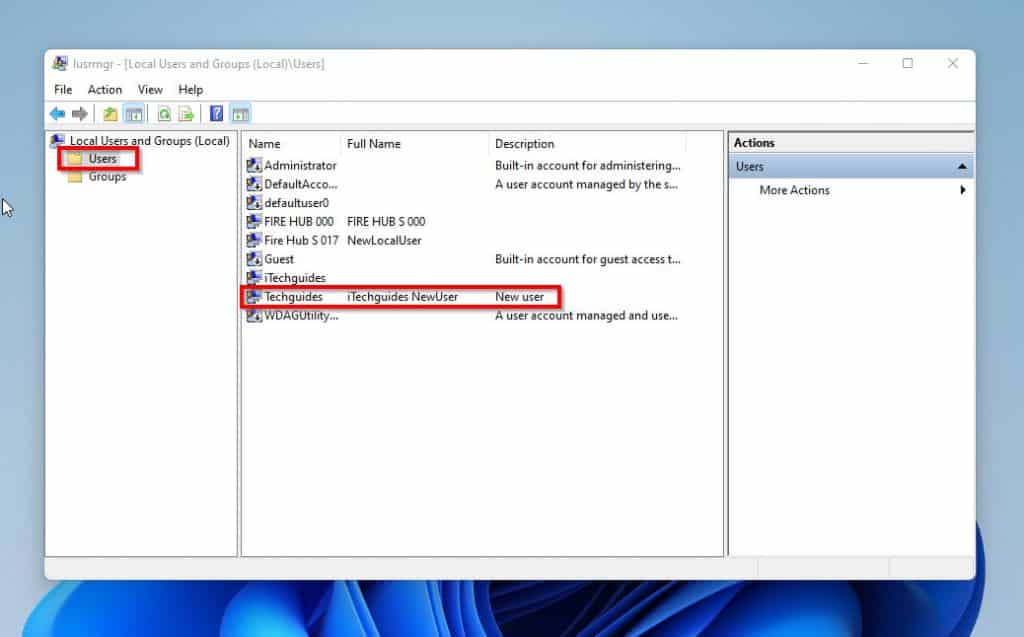
Task: Click the FIRE HUB S 000 full name
Action: point(386,221)
